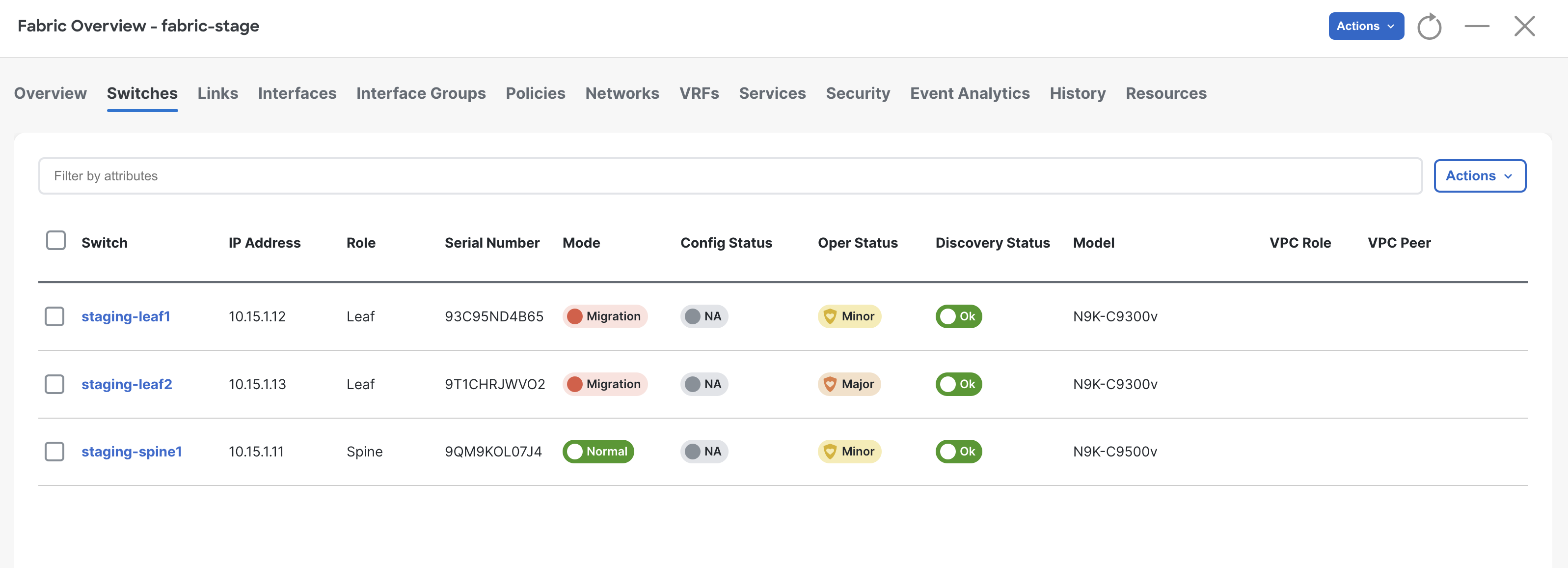This screenshot has height=568, width=1568.
Task: Open the staging-spine1 switch link
Action: coord(132,452)
